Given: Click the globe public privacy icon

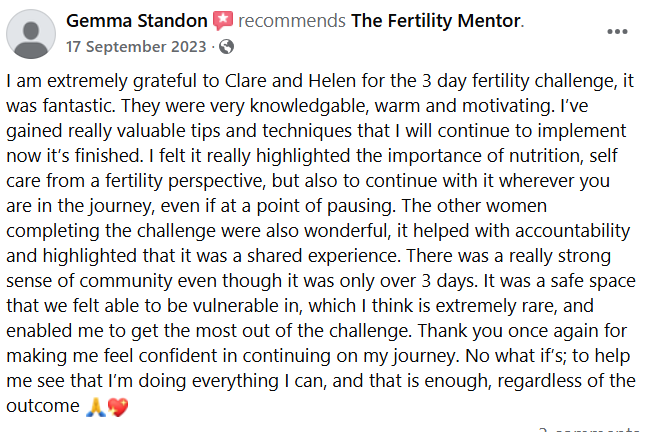Looking at the screenshot, I should point(226,47).
